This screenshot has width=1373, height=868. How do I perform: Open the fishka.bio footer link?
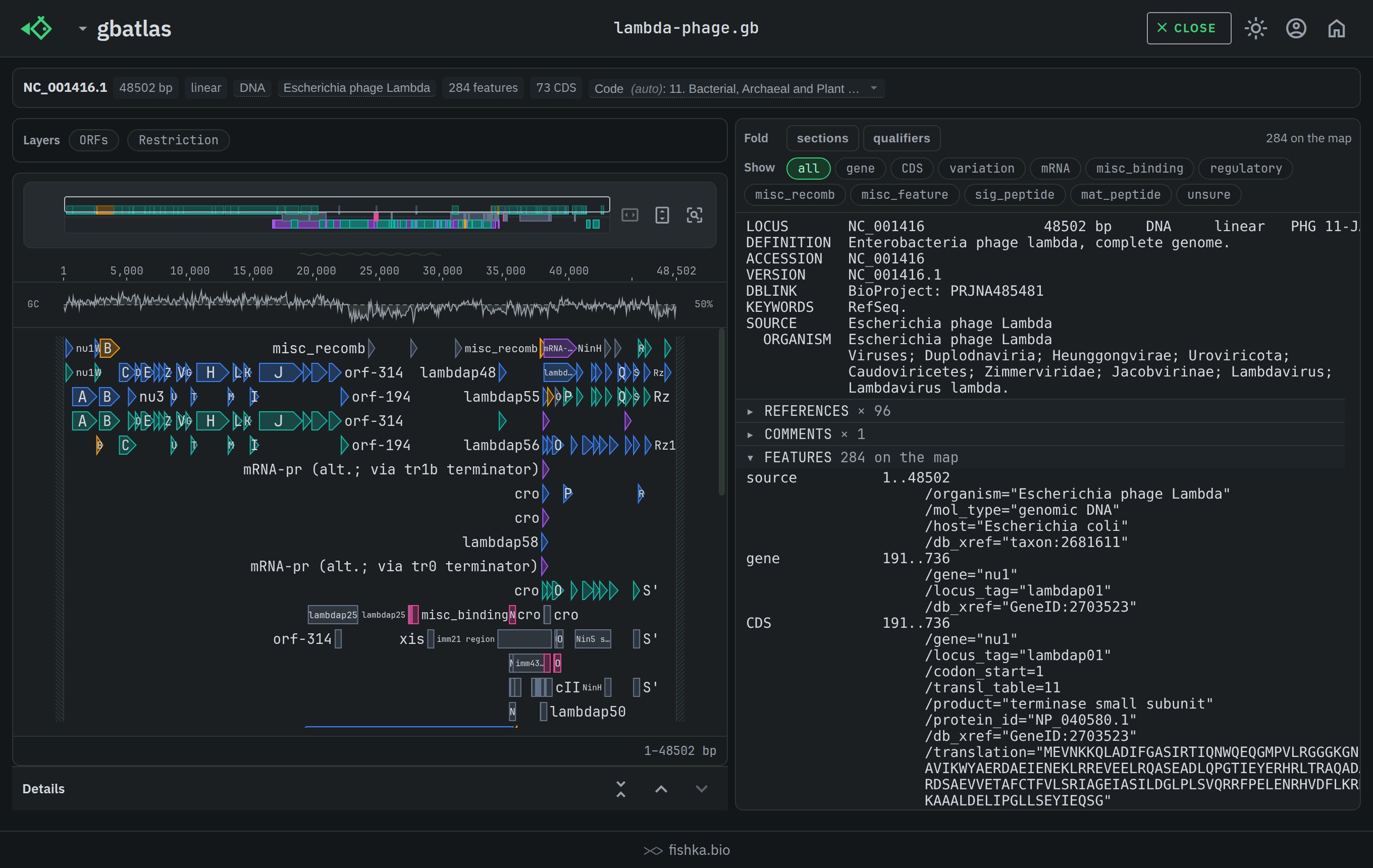pyautogui.click(x=686, y=850)
